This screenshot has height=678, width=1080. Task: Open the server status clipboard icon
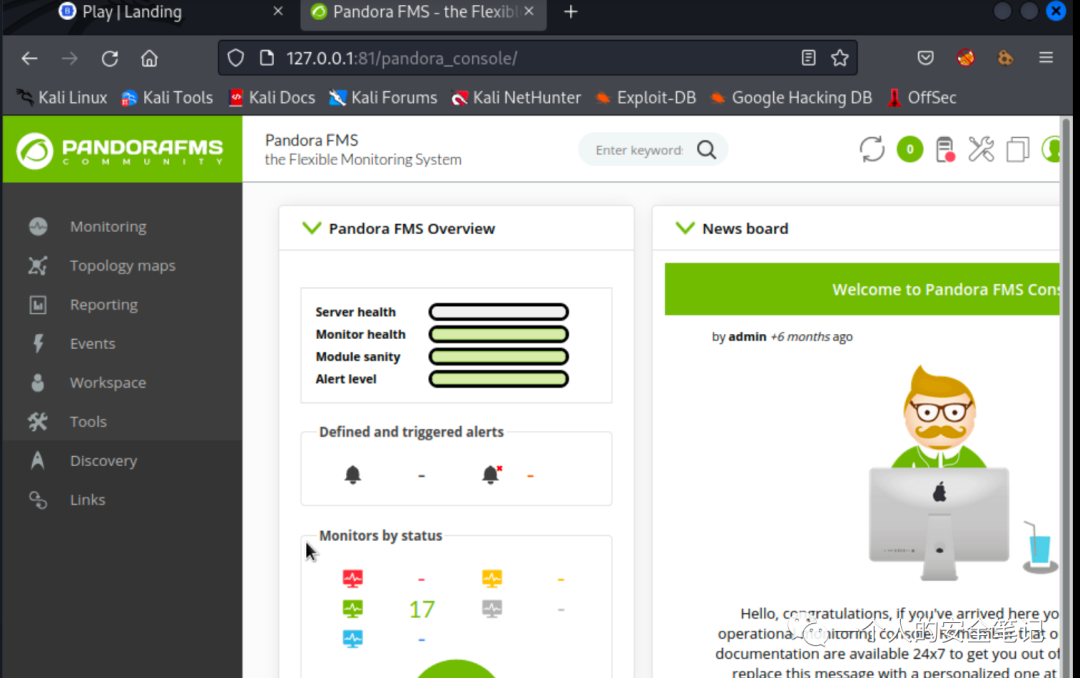point(945,150)
